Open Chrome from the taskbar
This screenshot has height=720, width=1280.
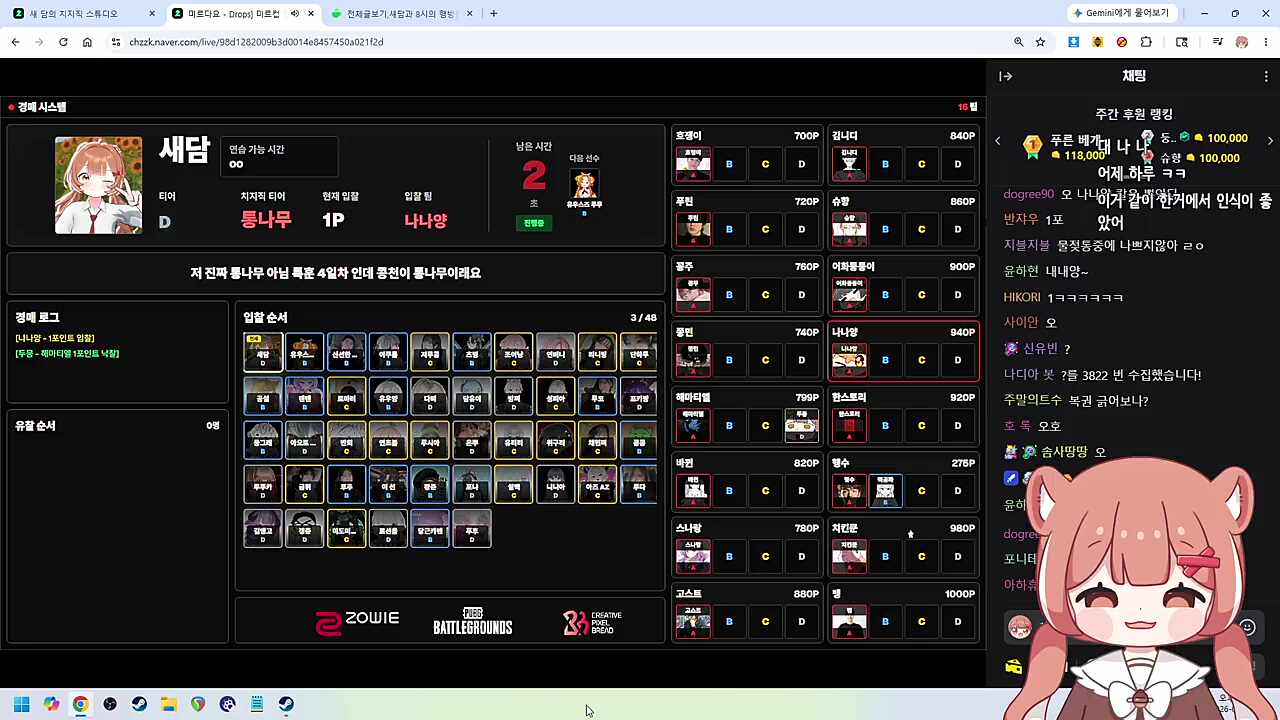click(80, 704)
